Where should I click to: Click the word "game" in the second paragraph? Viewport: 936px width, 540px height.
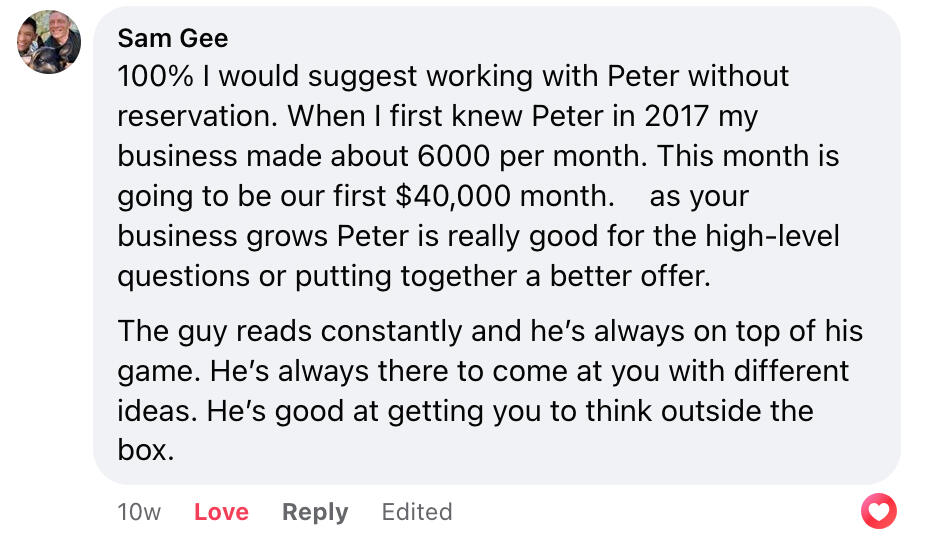[x=158, y=371]
